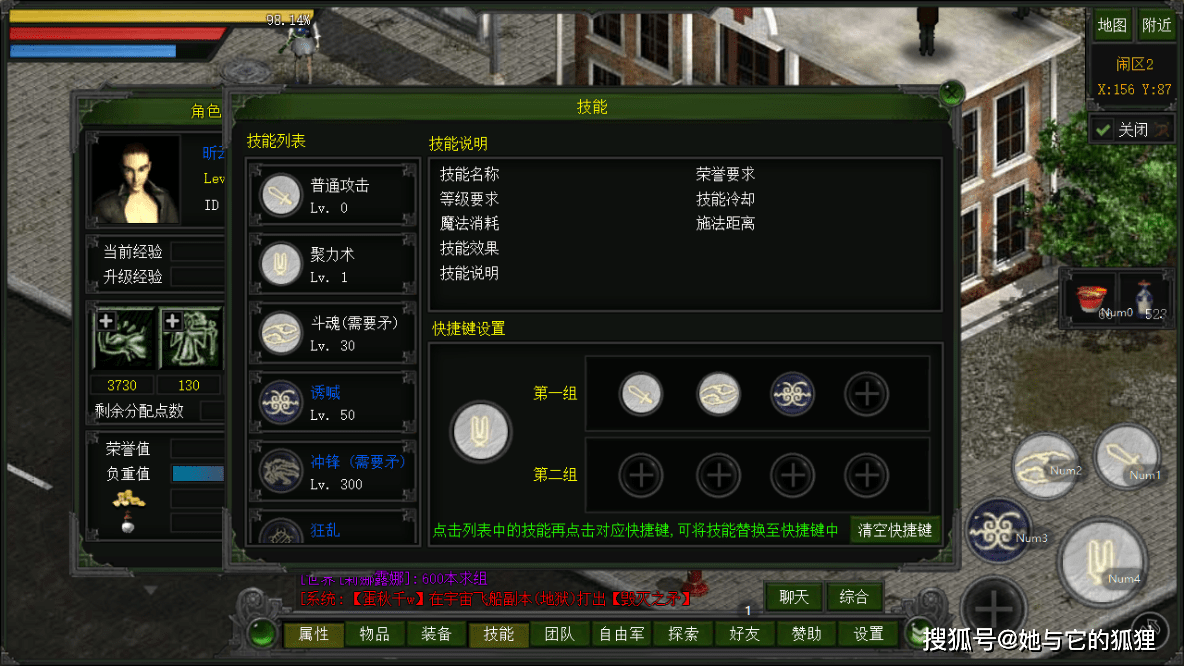Screen dimensions: 1184x666
Task: Close the 技能 panel with the green orb
Action: coord(951,93)
